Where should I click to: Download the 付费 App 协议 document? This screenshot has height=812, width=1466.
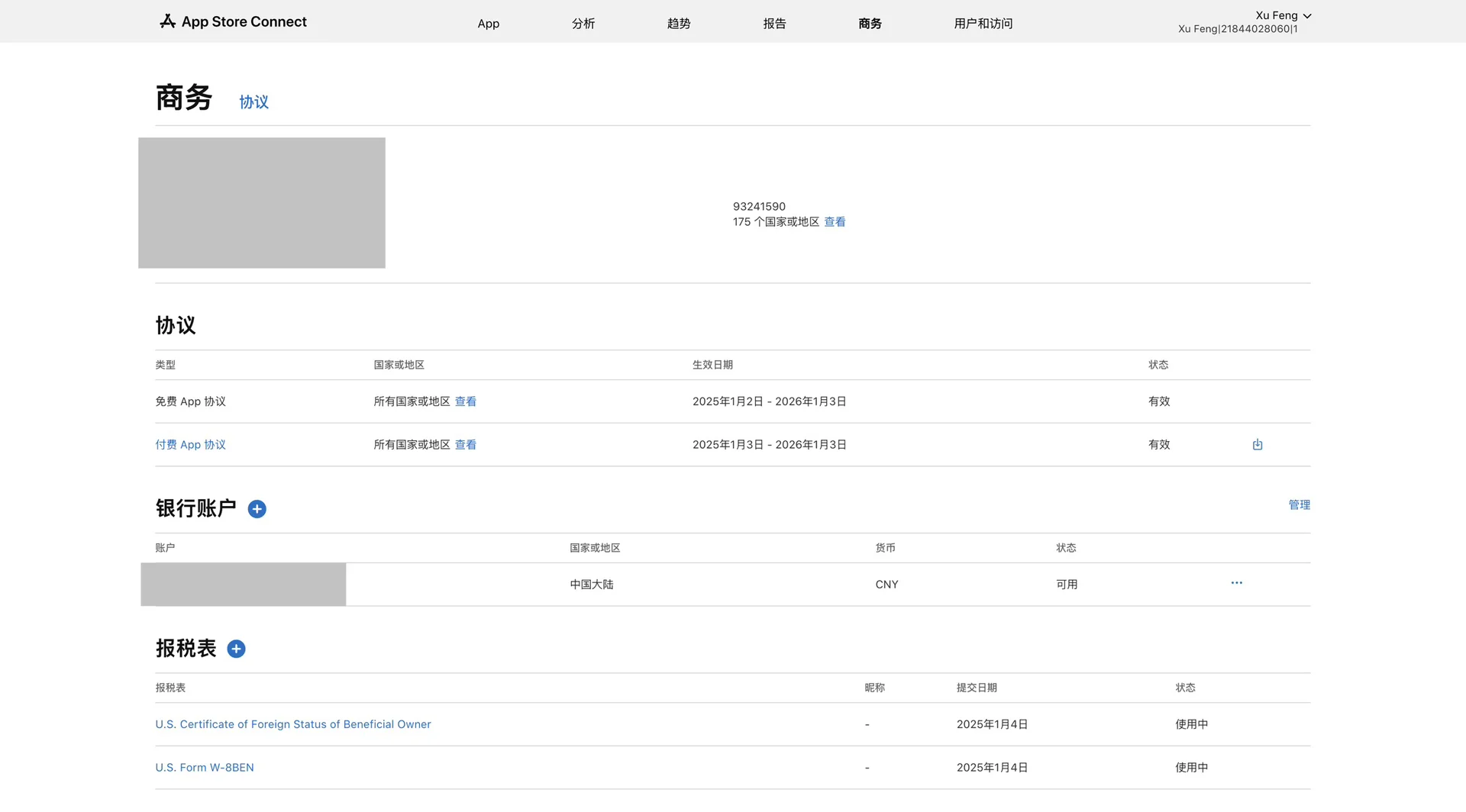coord(1258,444)
